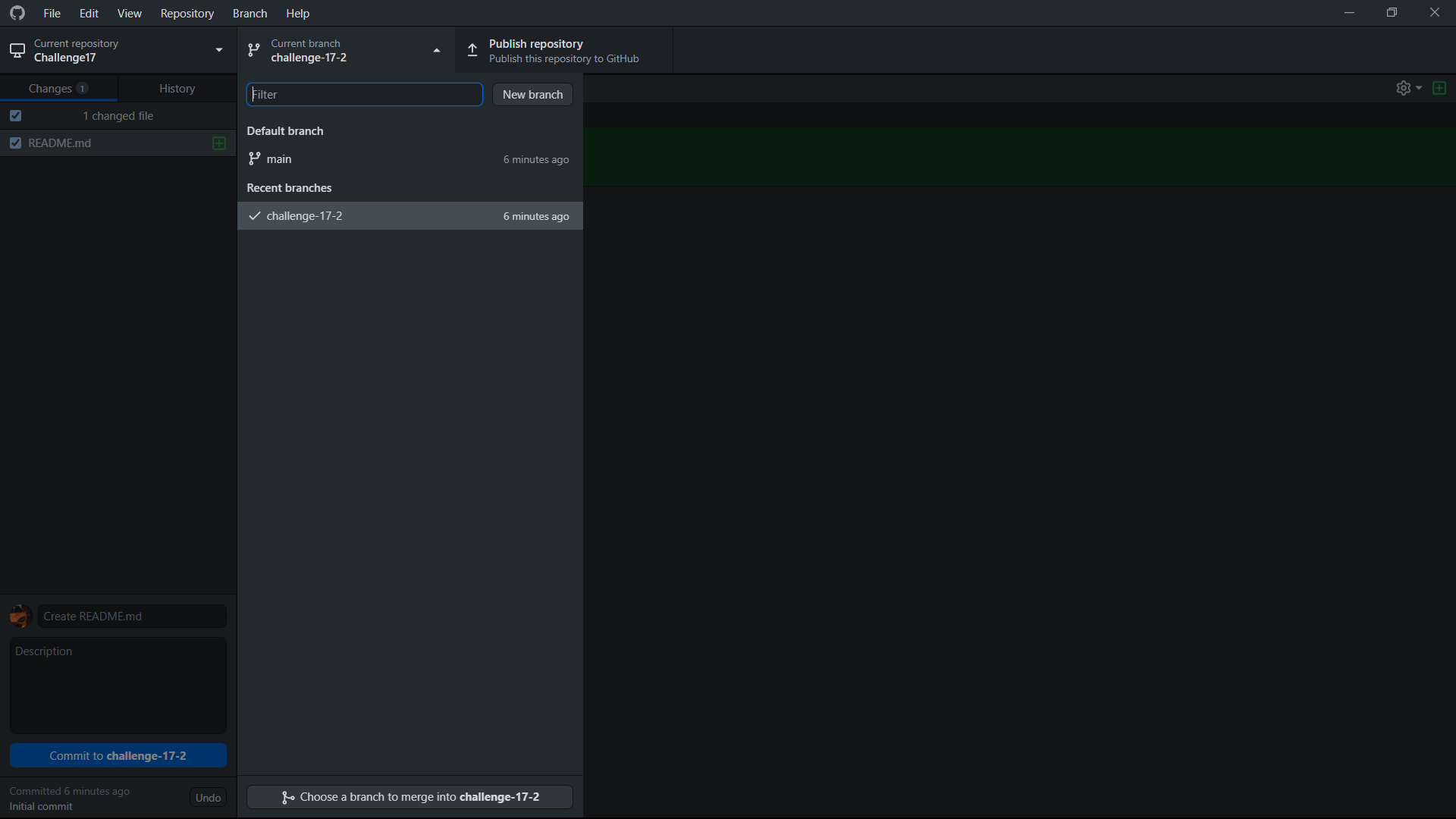Open the Branch menu

click(x=249, y=14)
